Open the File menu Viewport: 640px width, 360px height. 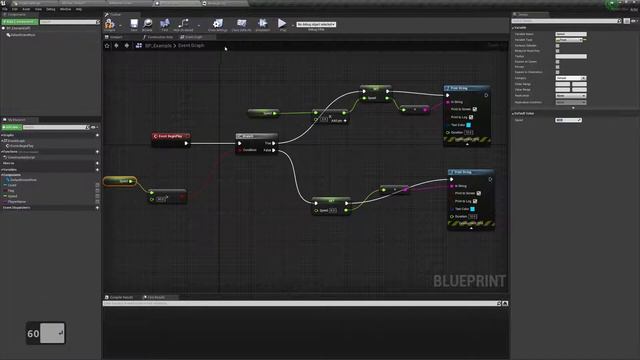(5, 9)
